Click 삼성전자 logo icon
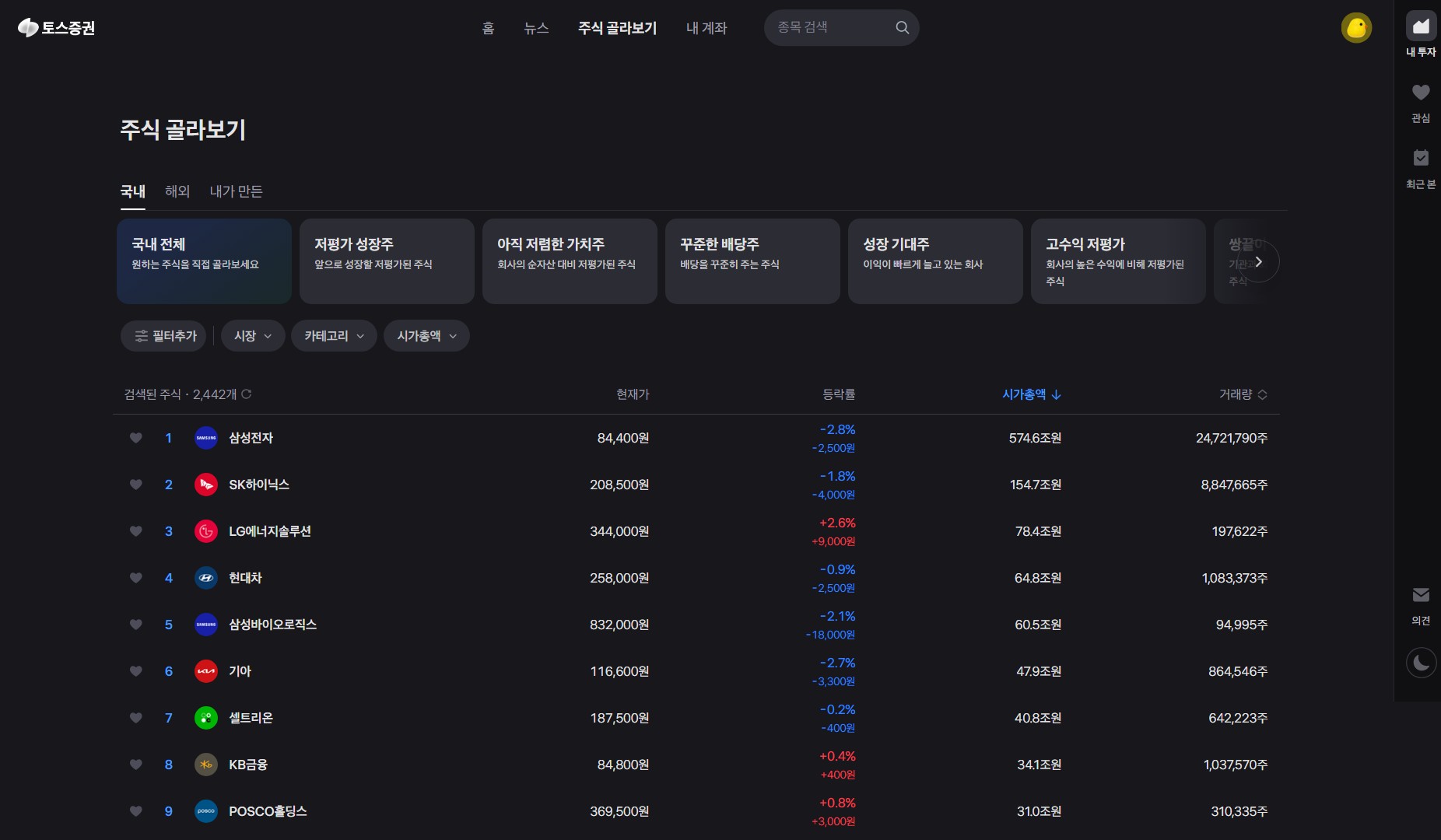The width and height of the screenshot is (1441, 840). point(206,438)
